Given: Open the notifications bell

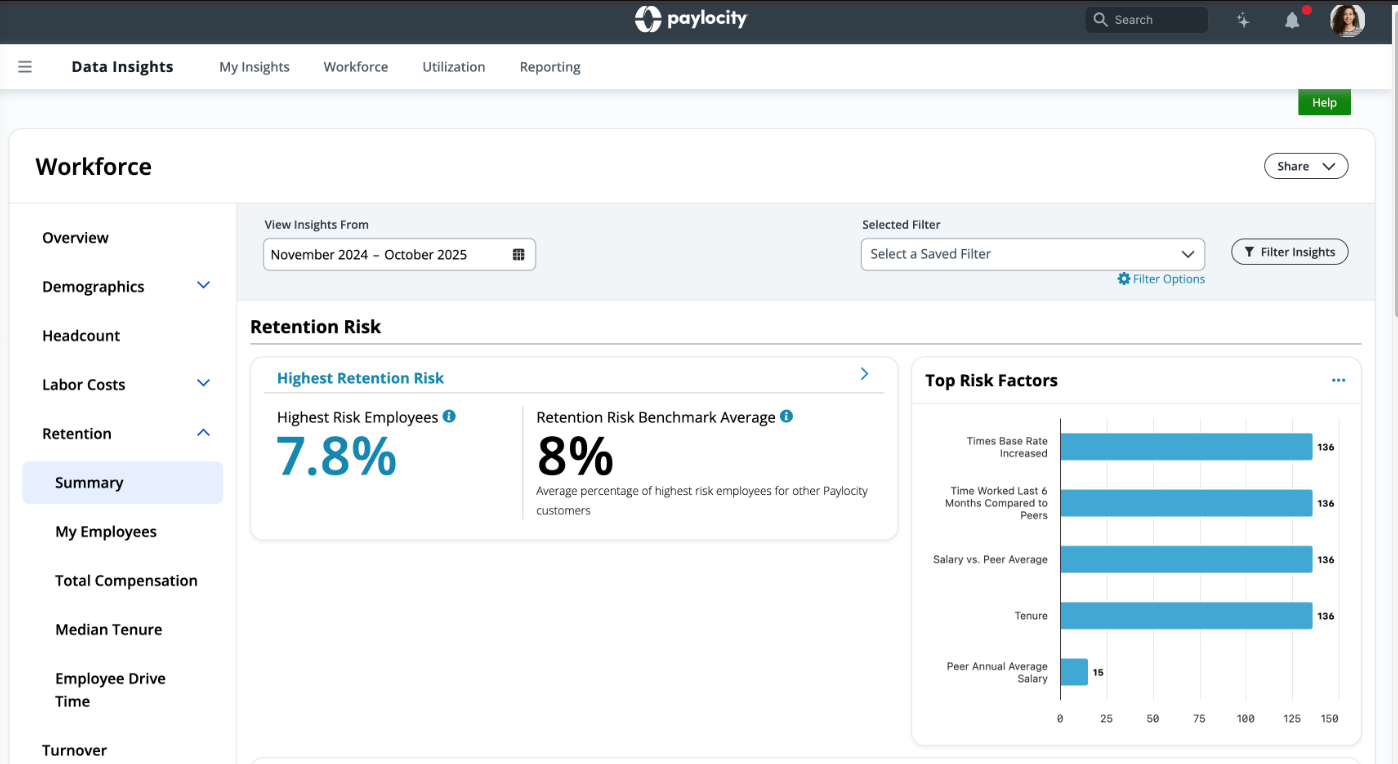Looking at the screenshot, I should [1291, 18].
